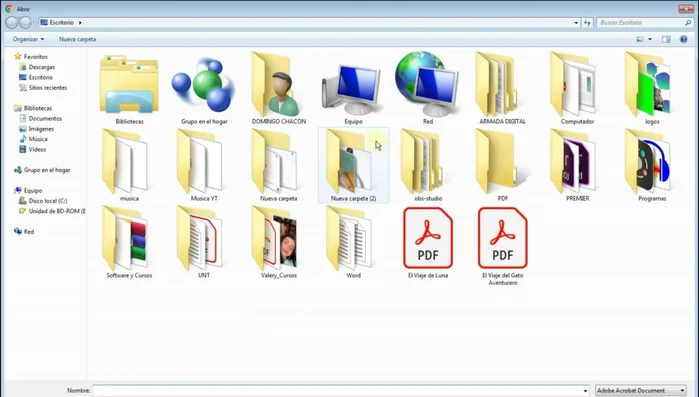Click the Escritorio breadcrumb in address bar
Screen dimensions: 699x397
point(62,22)
